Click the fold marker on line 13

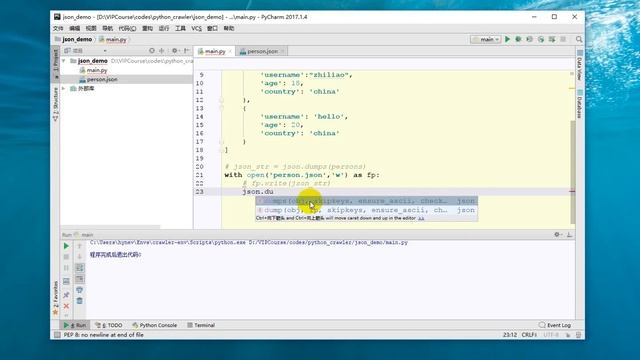click(221, 108)
